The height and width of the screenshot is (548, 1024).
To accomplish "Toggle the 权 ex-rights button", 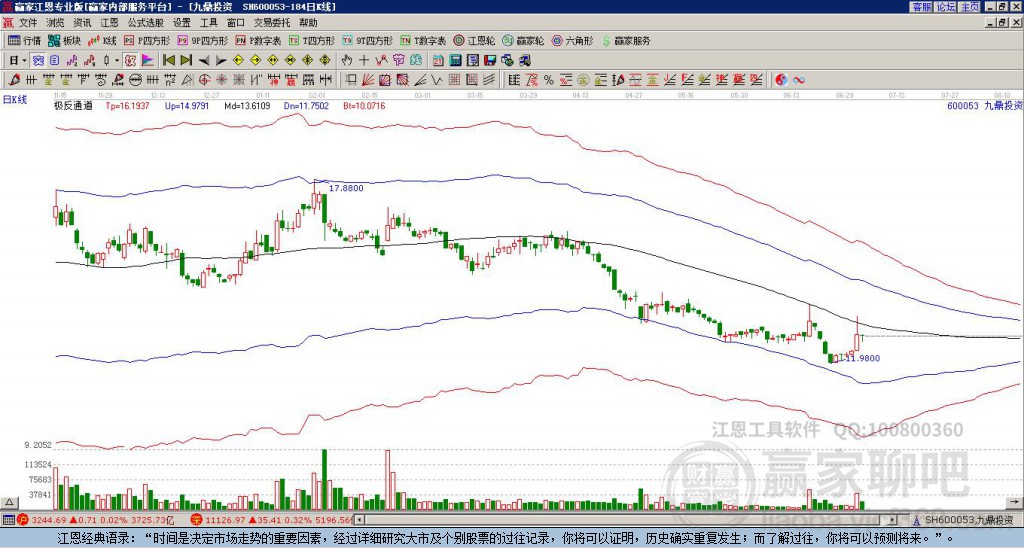I will 130,61.
